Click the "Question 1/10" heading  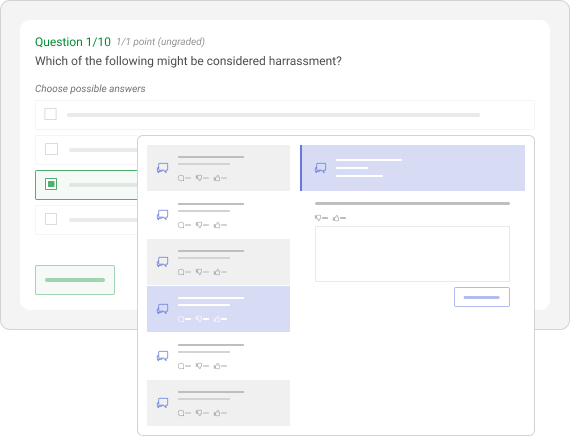(73, 42)
